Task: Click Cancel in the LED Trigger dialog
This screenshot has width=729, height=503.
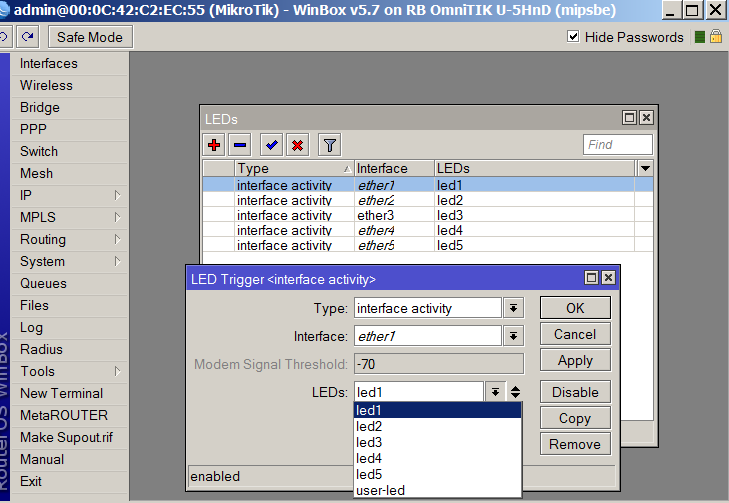Action: pos(575,334)
